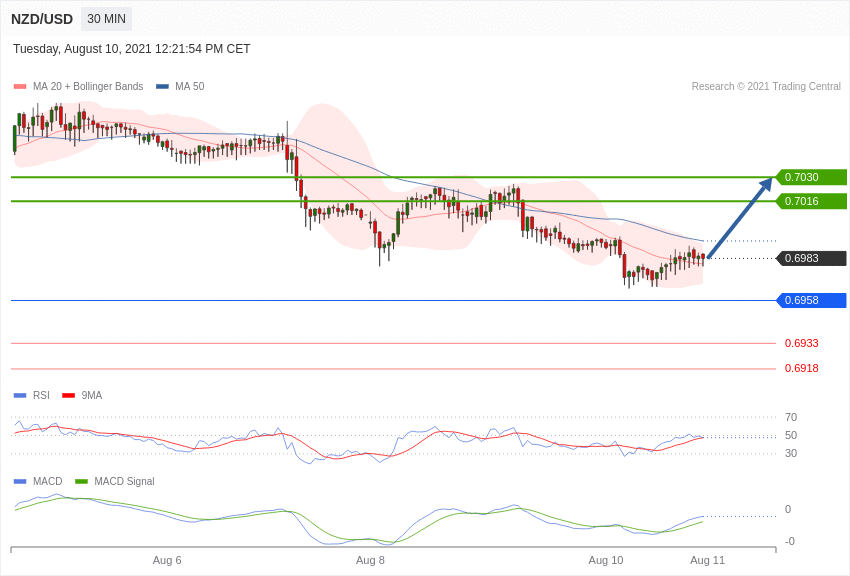Click the Research © 2021 Trading Central credit
Viewport: 850px width, 576px height.
766,86
